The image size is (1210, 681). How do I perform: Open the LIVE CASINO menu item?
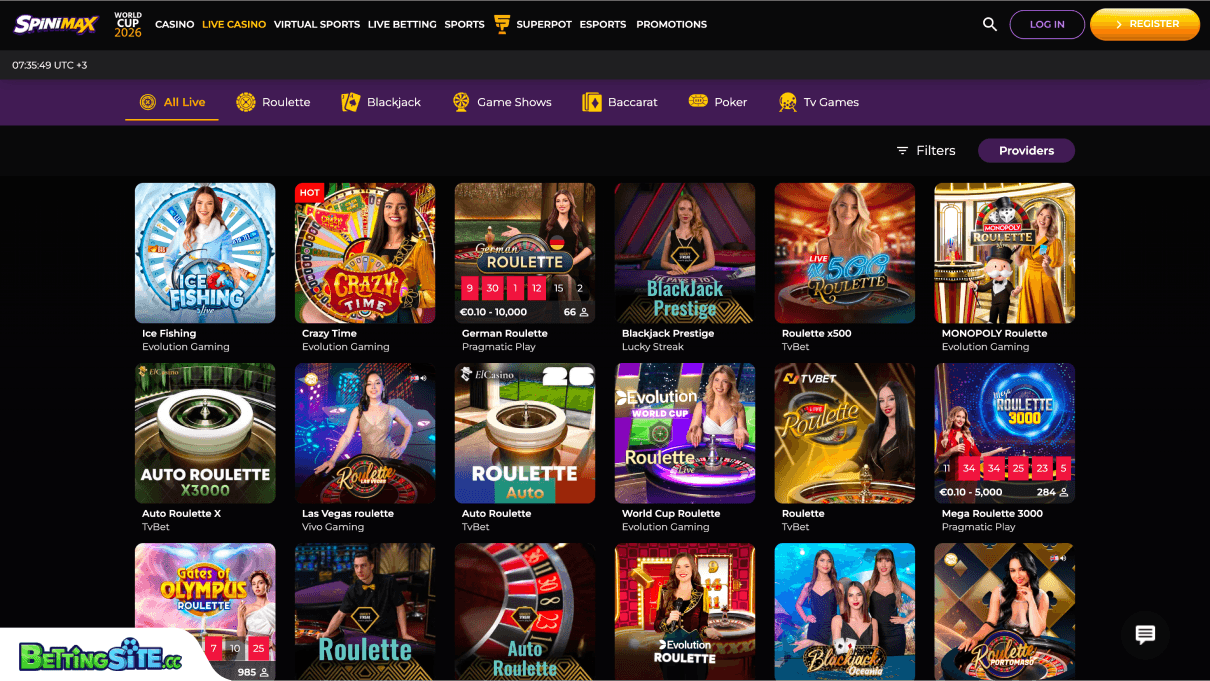click(234, 24)
